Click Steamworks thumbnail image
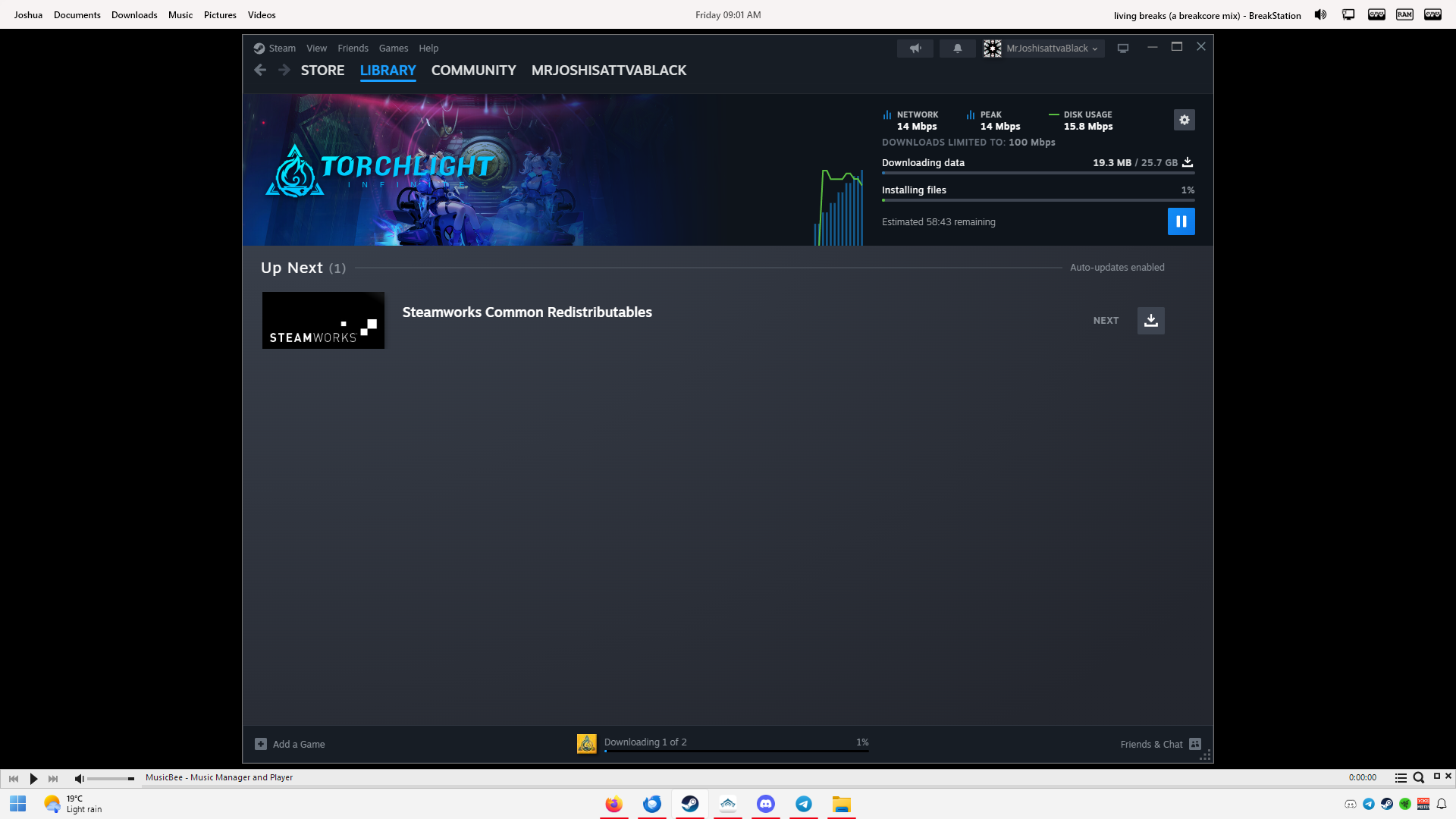 (x=324, y=320)
